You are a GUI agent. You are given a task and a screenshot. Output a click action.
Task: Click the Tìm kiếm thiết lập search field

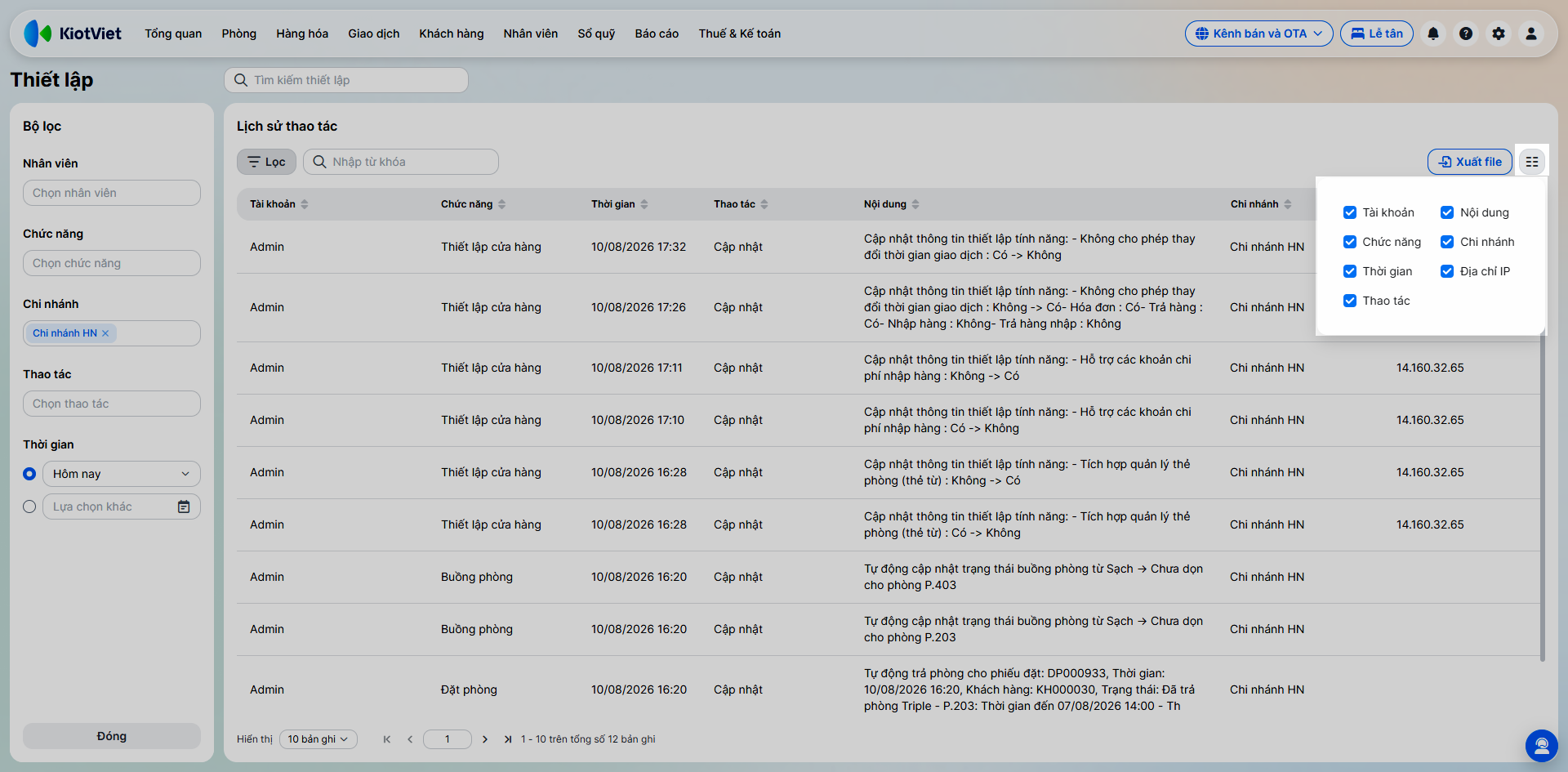coord(346,80)
